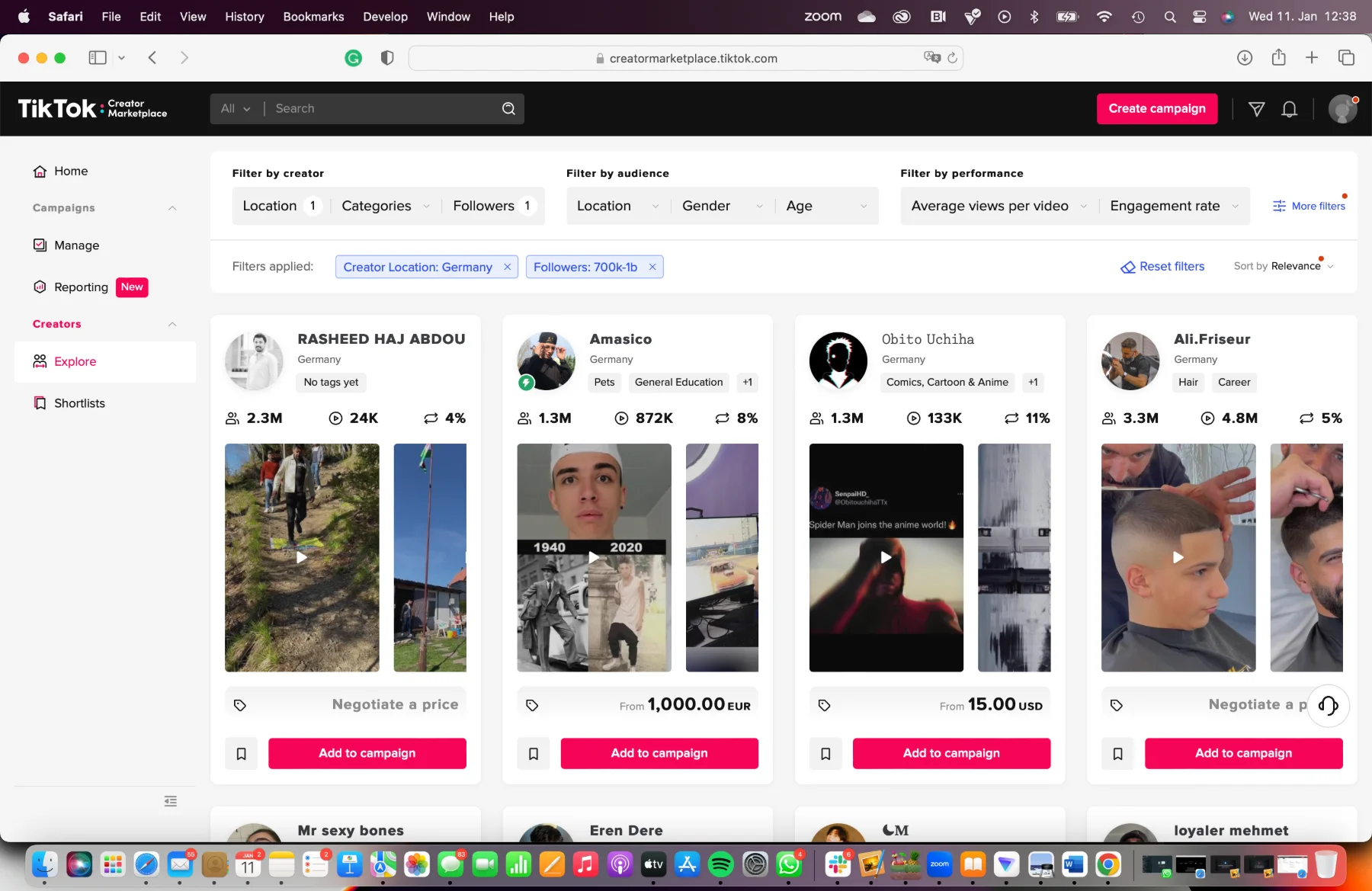Open More filters

click(1309, 206)
